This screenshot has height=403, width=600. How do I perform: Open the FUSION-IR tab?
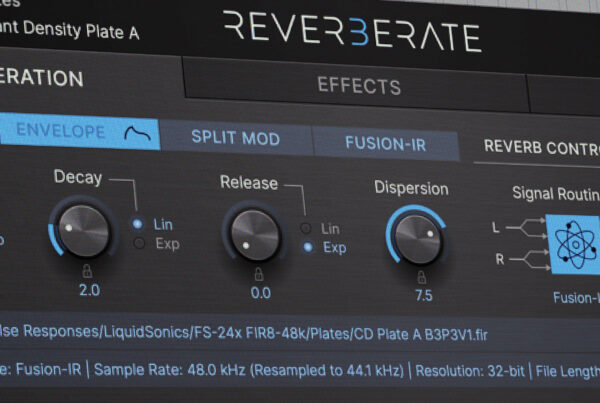[x=385, y=144]
